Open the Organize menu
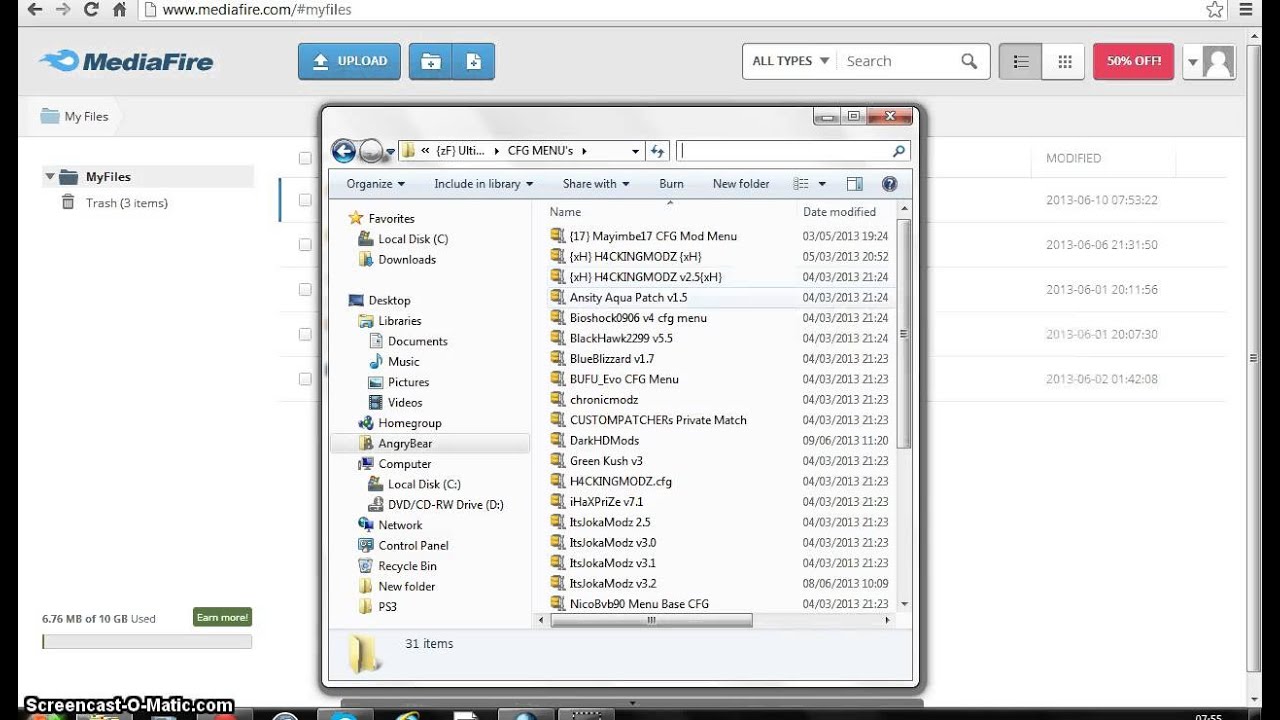 375,184
